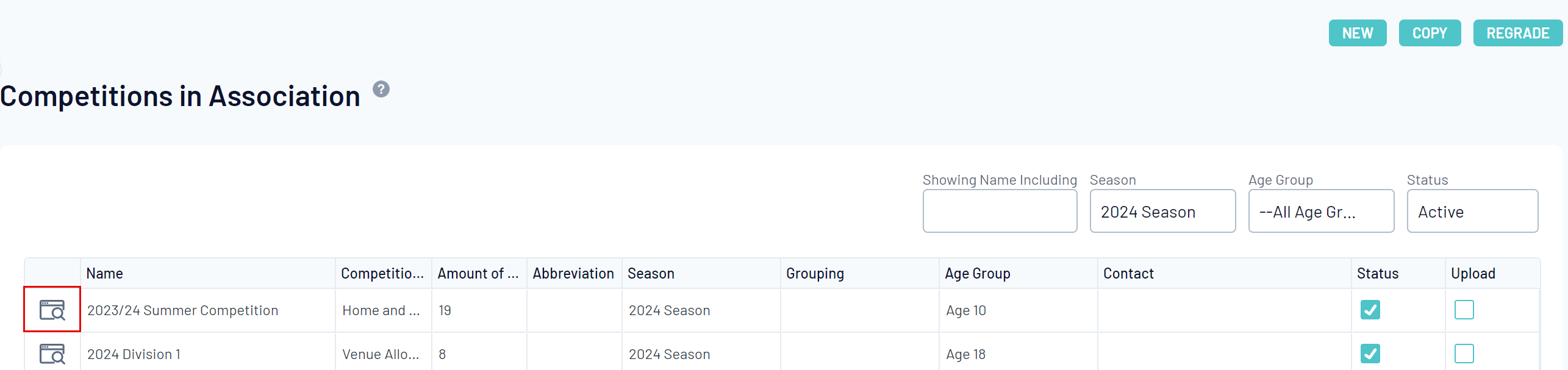This screenshot has width=1568, height=370.
Task: Click the REGRADE button
Action: pos(1517,33)
